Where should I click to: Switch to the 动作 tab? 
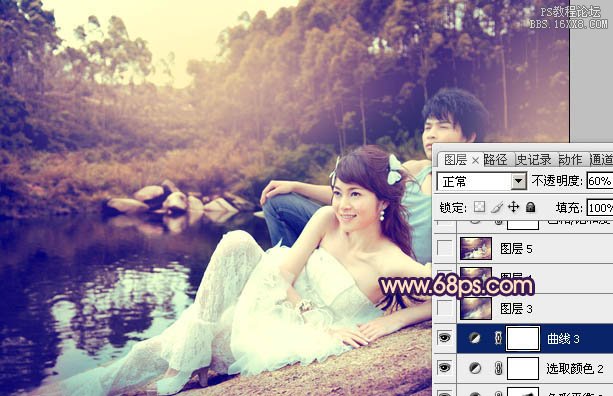[570, 159]
